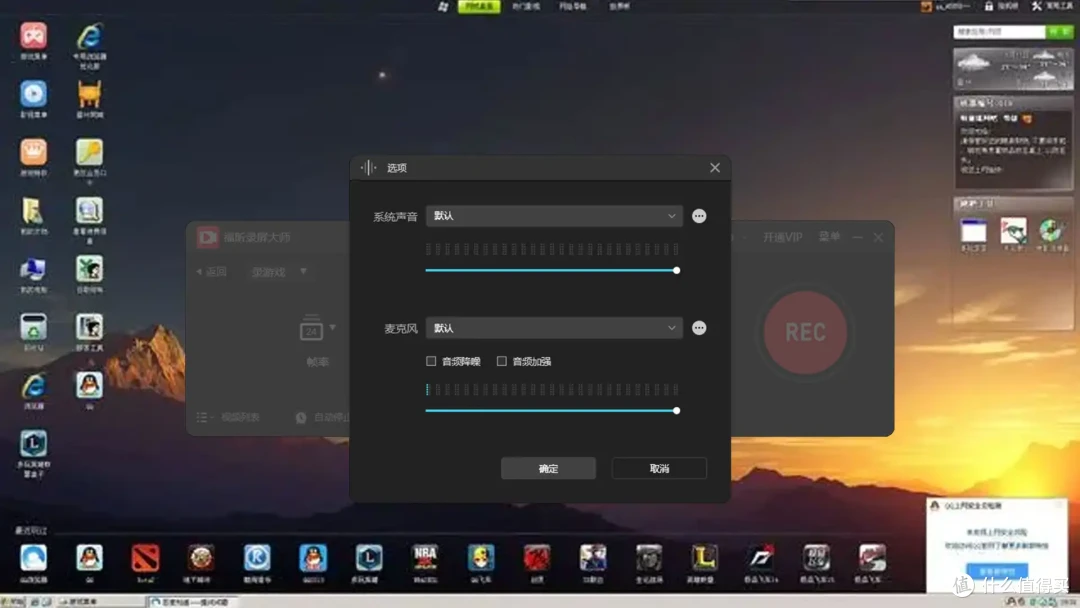Open the 菜单 menu in recorder window
The image size is (1080, 608).
829,238
